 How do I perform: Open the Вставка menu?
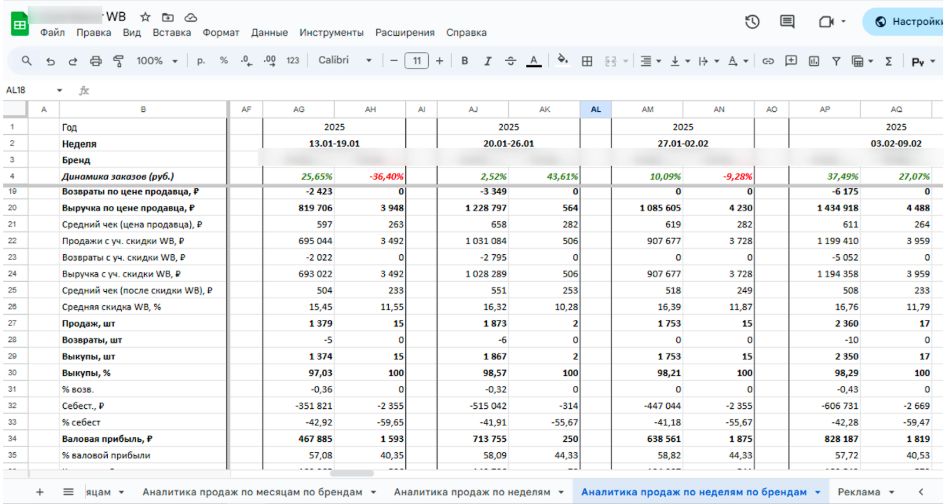(x=171, y=33)
